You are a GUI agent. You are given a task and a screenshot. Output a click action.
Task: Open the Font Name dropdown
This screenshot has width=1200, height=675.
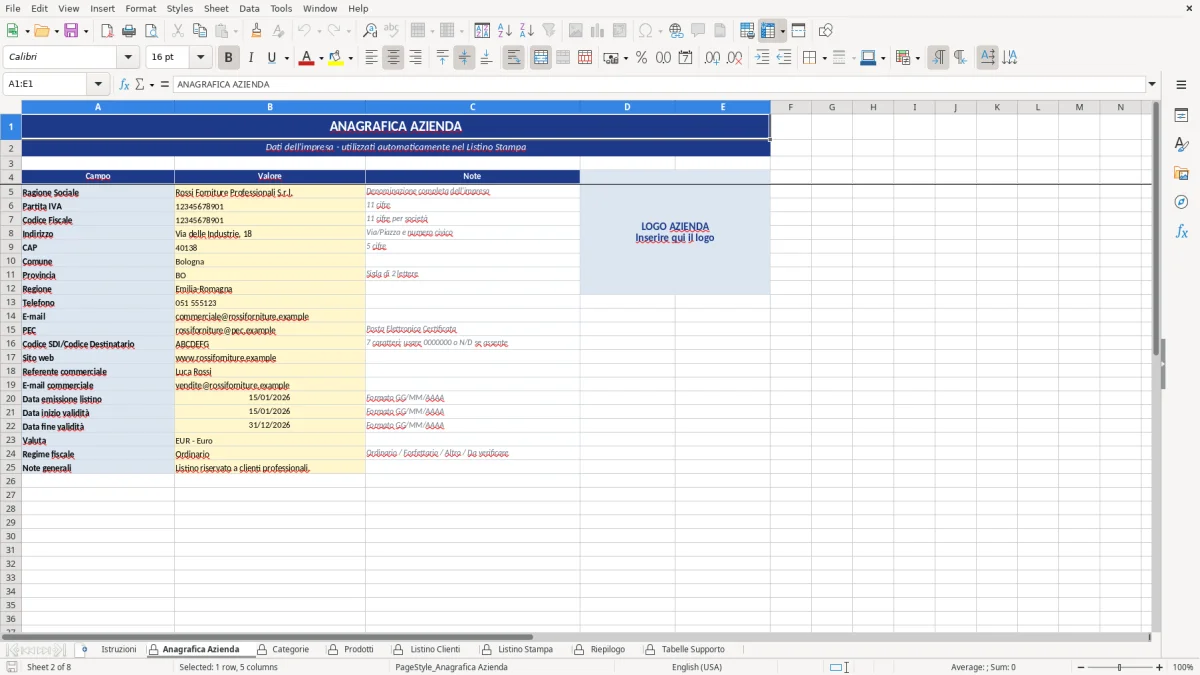[128, 58]
